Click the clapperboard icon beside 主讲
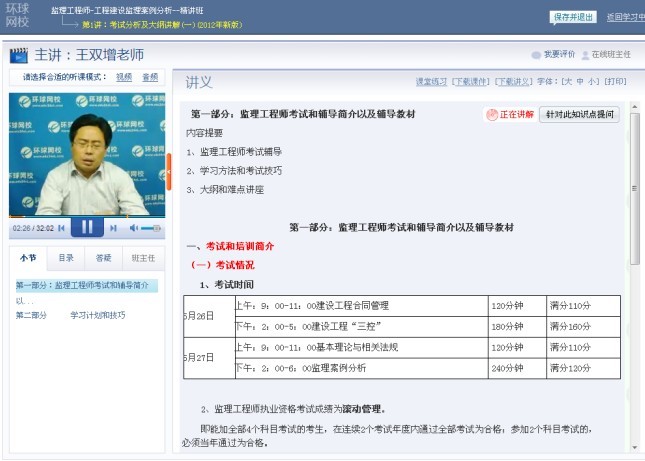Image resolution: width=645 pixels, height=461 pixels. pyautogui.click(x=18, y=55)
